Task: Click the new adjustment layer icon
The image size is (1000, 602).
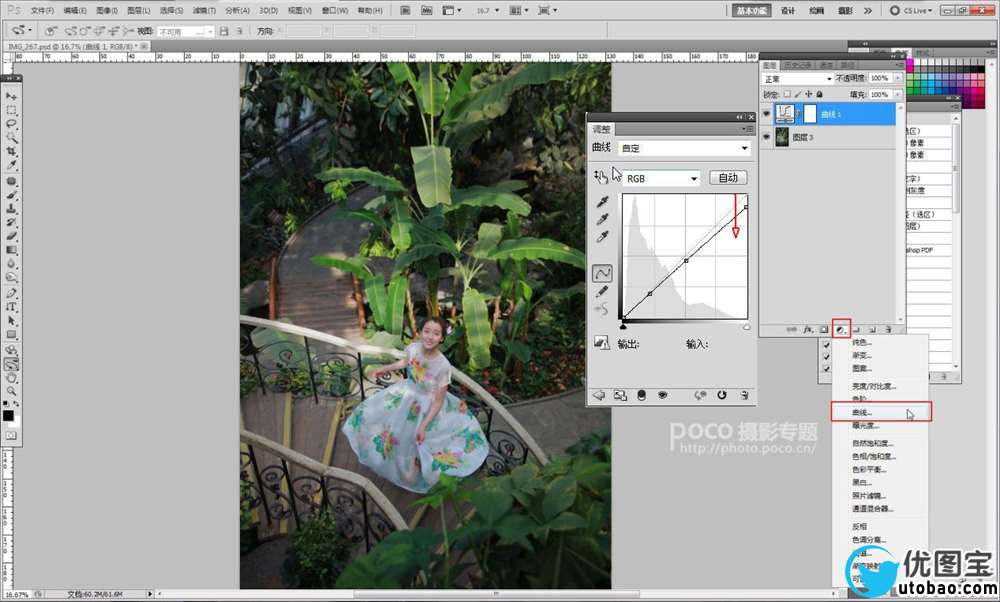Action: point(841,328)
